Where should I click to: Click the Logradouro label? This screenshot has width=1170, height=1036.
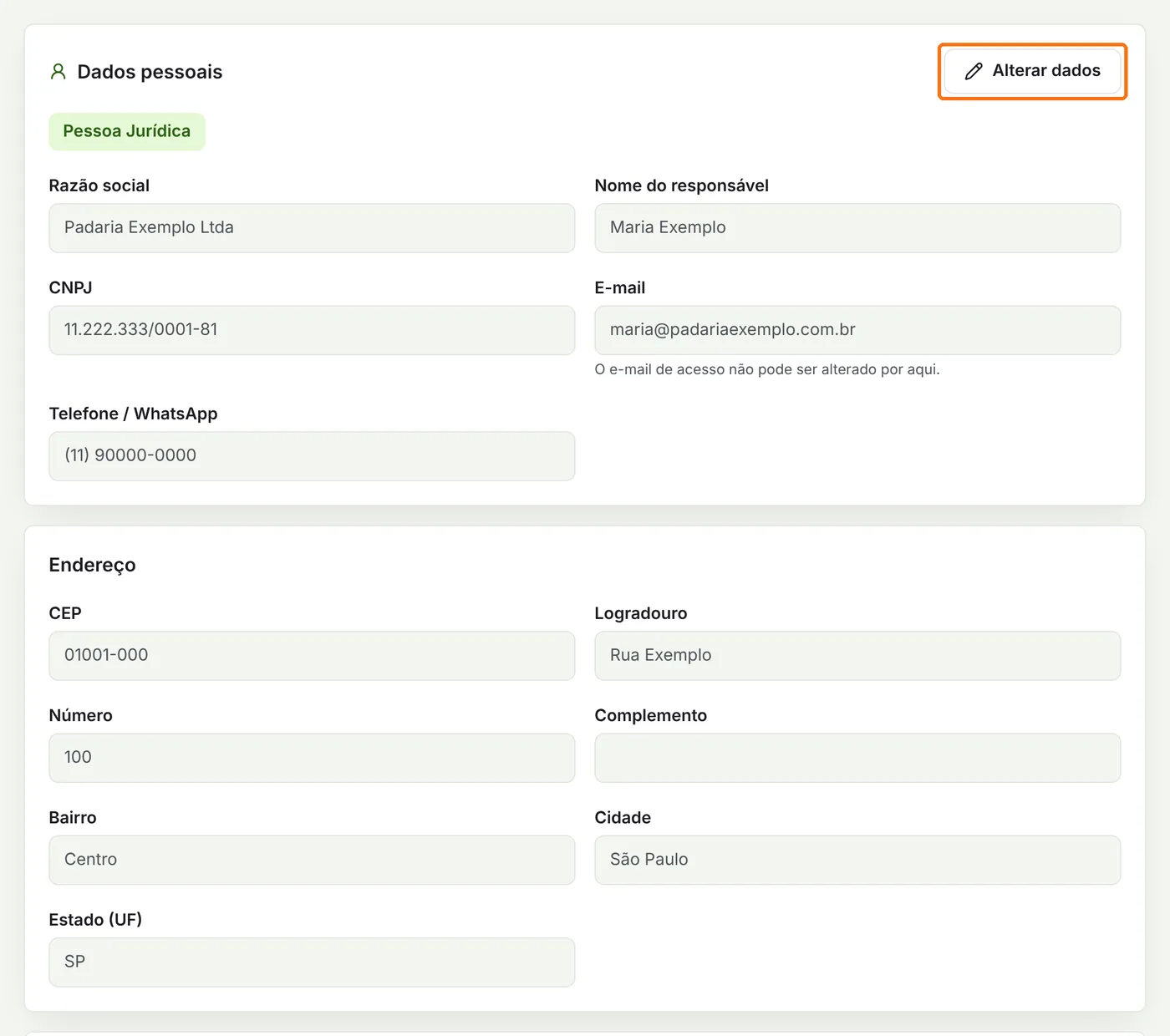point(641,613)
